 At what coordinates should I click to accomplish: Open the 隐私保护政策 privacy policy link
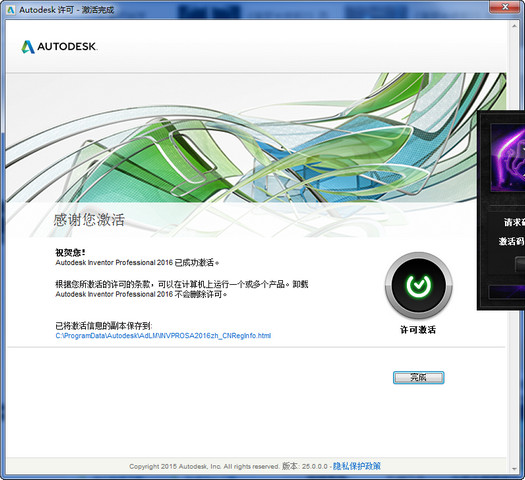coord(357,466)
